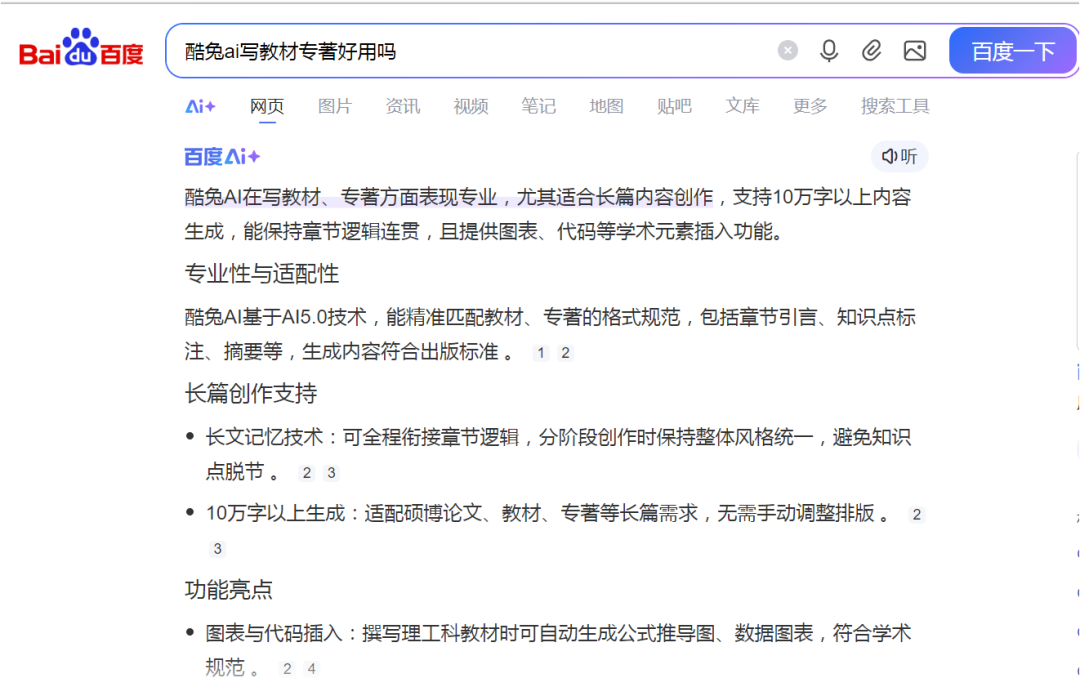
Task: Open citation 2 after 调整排版
Action: pyautogui.click(x=916, y=514)
